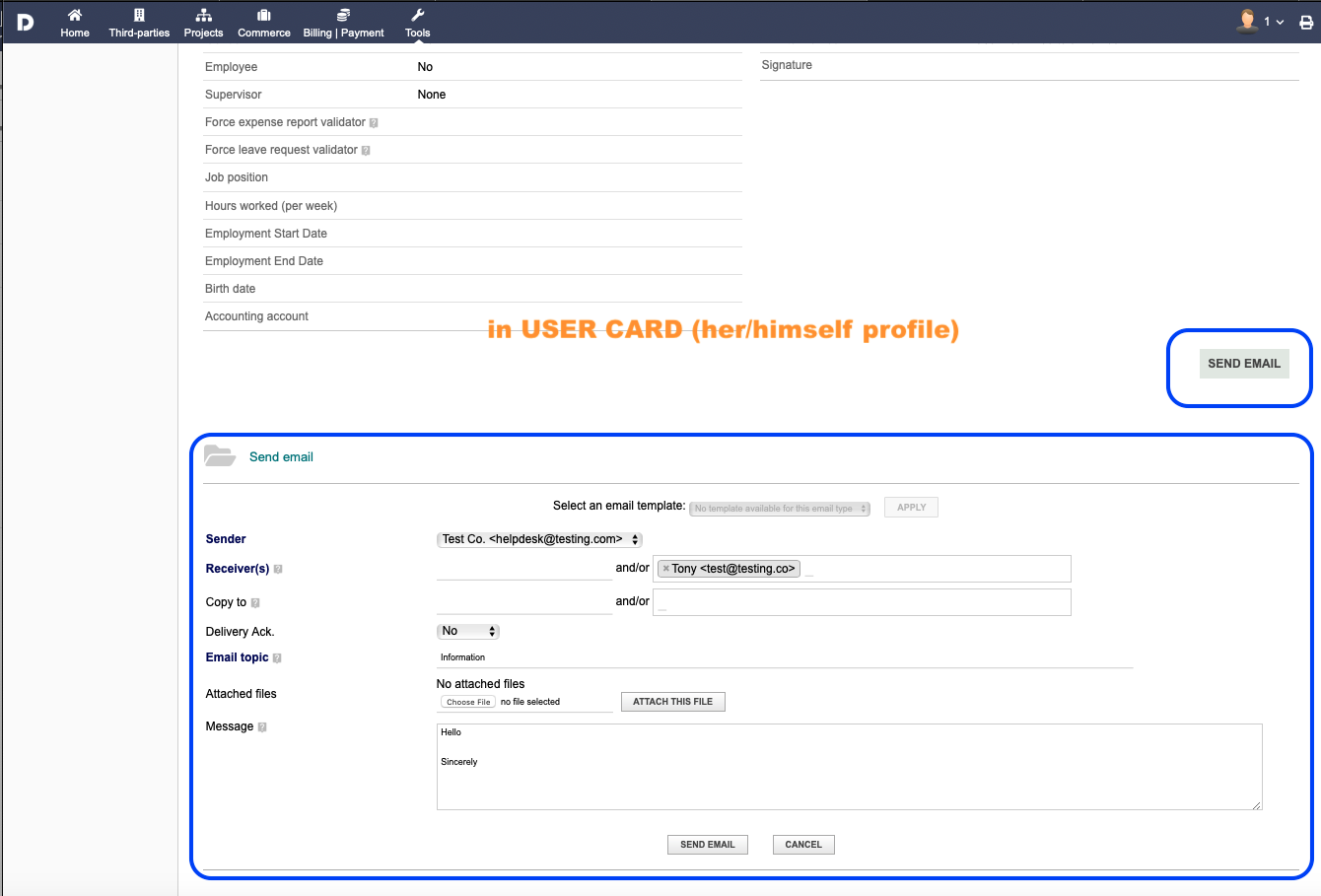Click the Billing | Payment menu label
The width and height of the screenshot is (1321, 896).
[x=343, y=33]
